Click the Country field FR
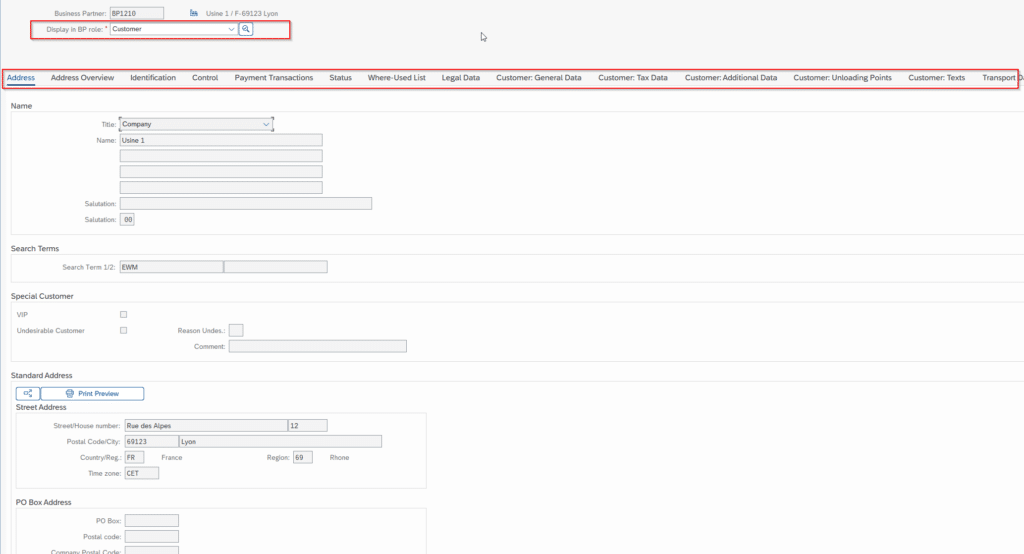The height and width of the screenshot is (554, 1024). click(x=135, y=457)
